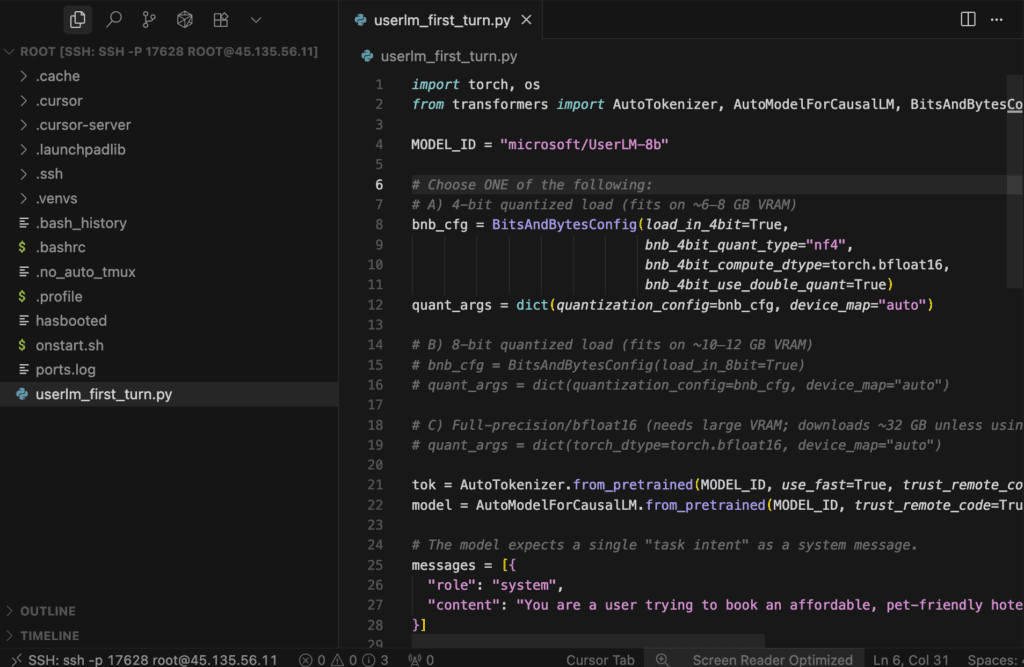Expand the .venvs folder
The image size is (1024, 667).
58,198
